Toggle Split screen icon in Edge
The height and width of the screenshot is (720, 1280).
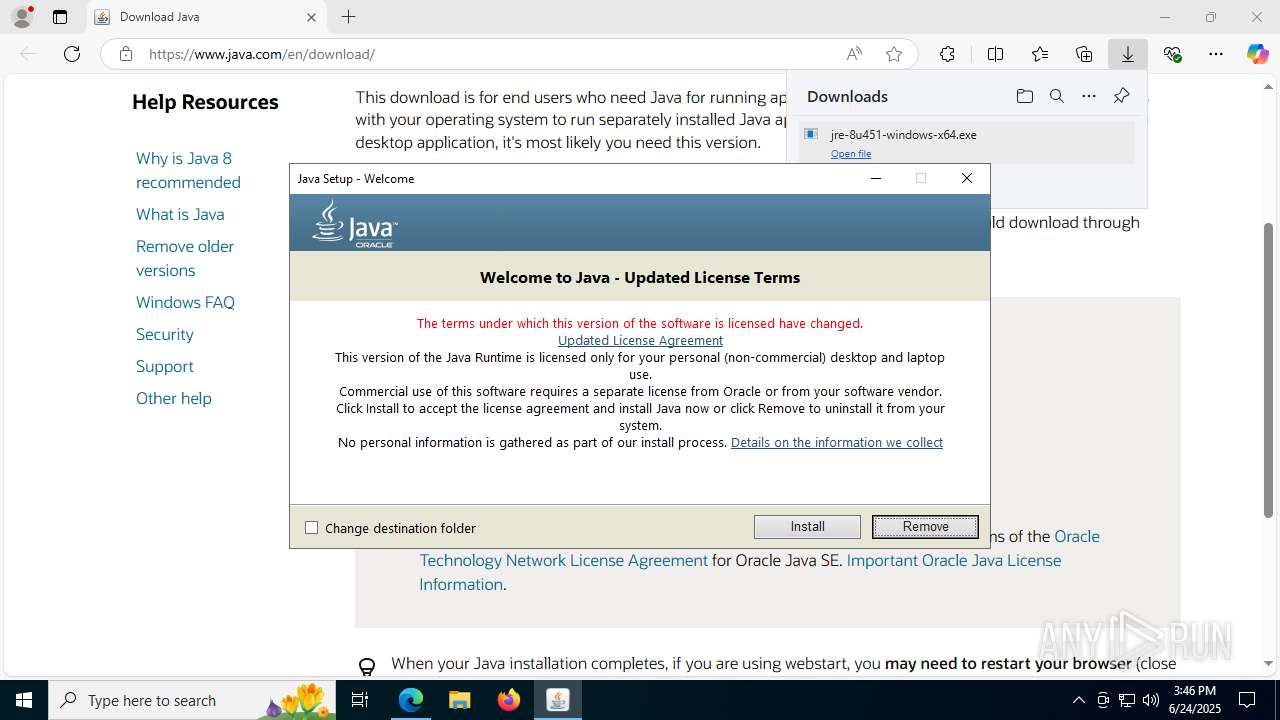[995, 54]
